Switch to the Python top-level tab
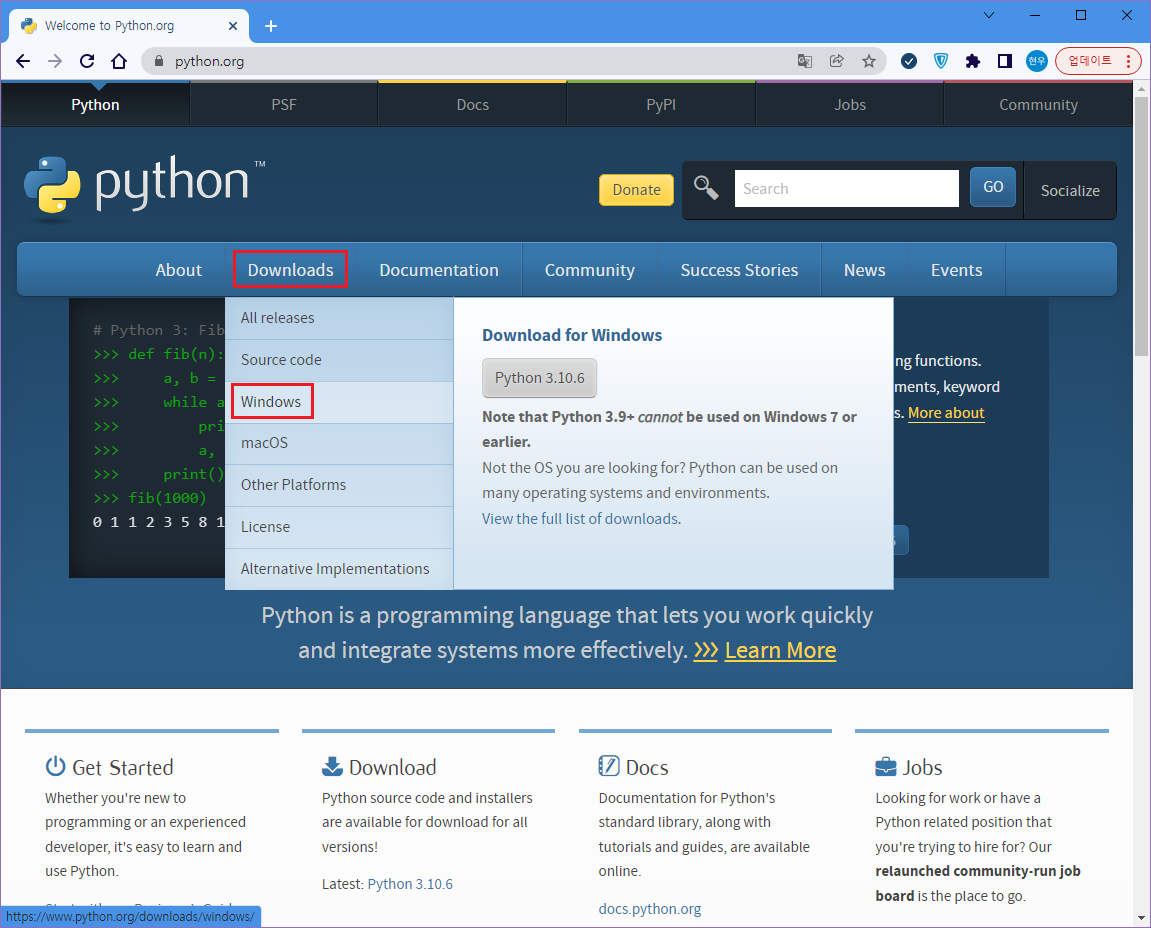Screen dimensions: 1151x928 click(x=95, y=104)
